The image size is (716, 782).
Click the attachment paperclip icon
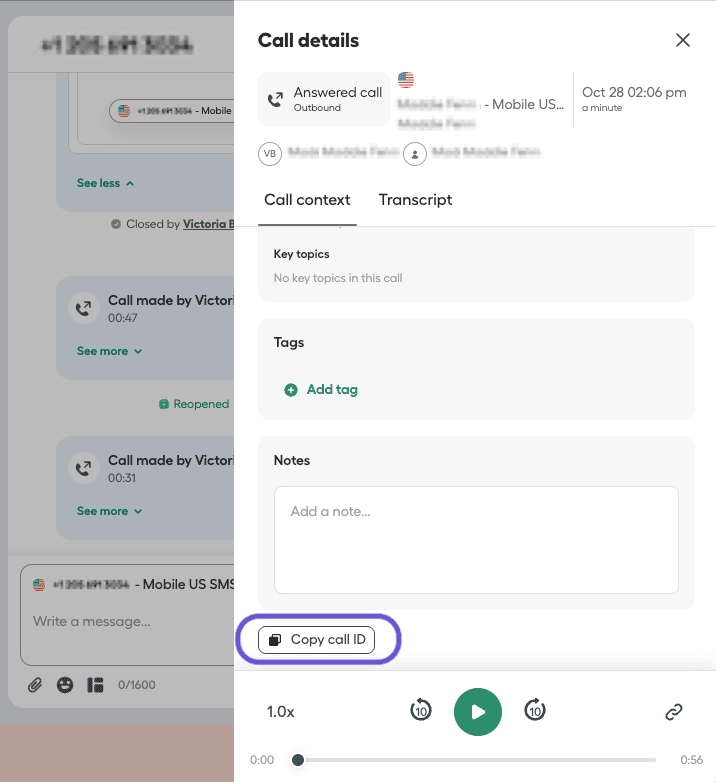pyautogui.click(x=35, y=685)
